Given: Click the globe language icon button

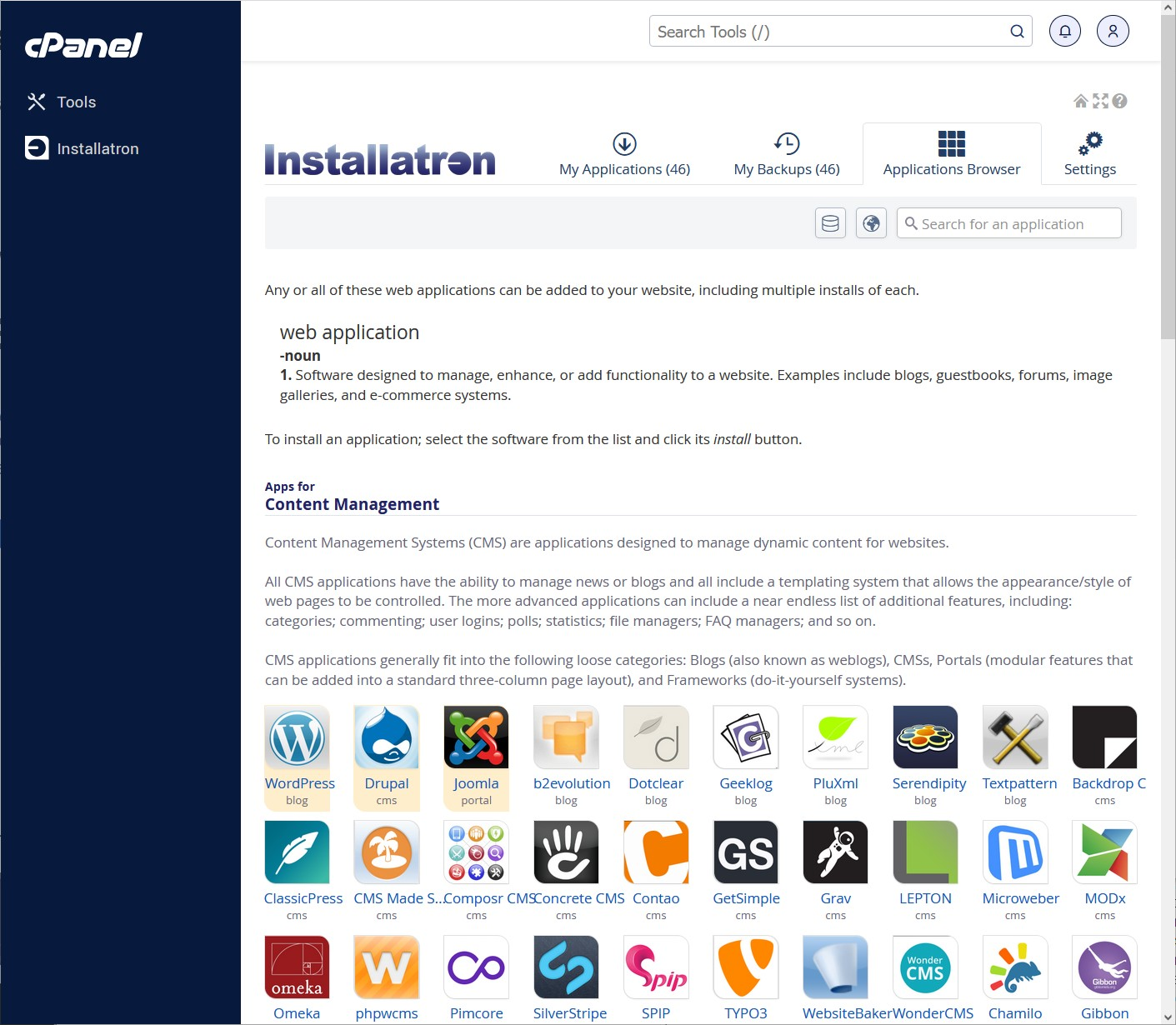Looking at the screenshot, I should click(872, 223).
